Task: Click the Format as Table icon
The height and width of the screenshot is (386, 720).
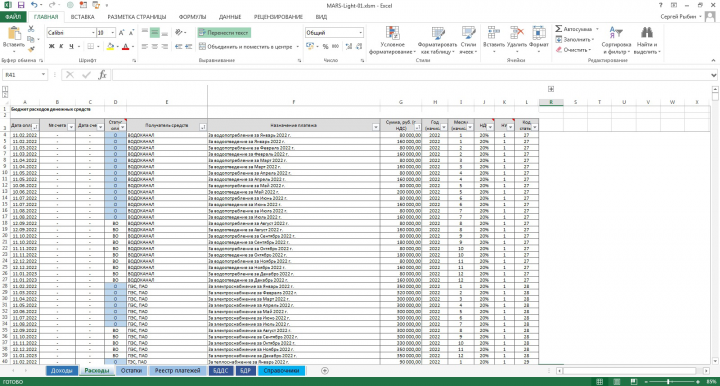Action: (x=438, y=33)
